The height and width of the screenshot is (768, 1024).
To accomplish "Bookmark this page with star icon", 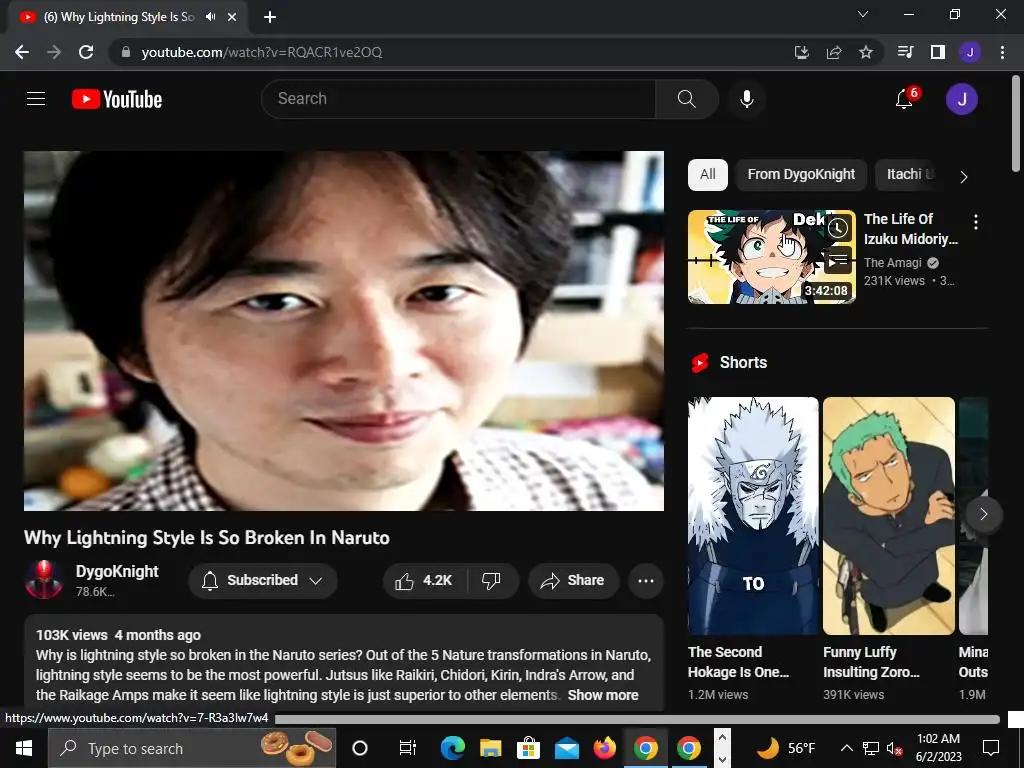I will tap(866, 52).
